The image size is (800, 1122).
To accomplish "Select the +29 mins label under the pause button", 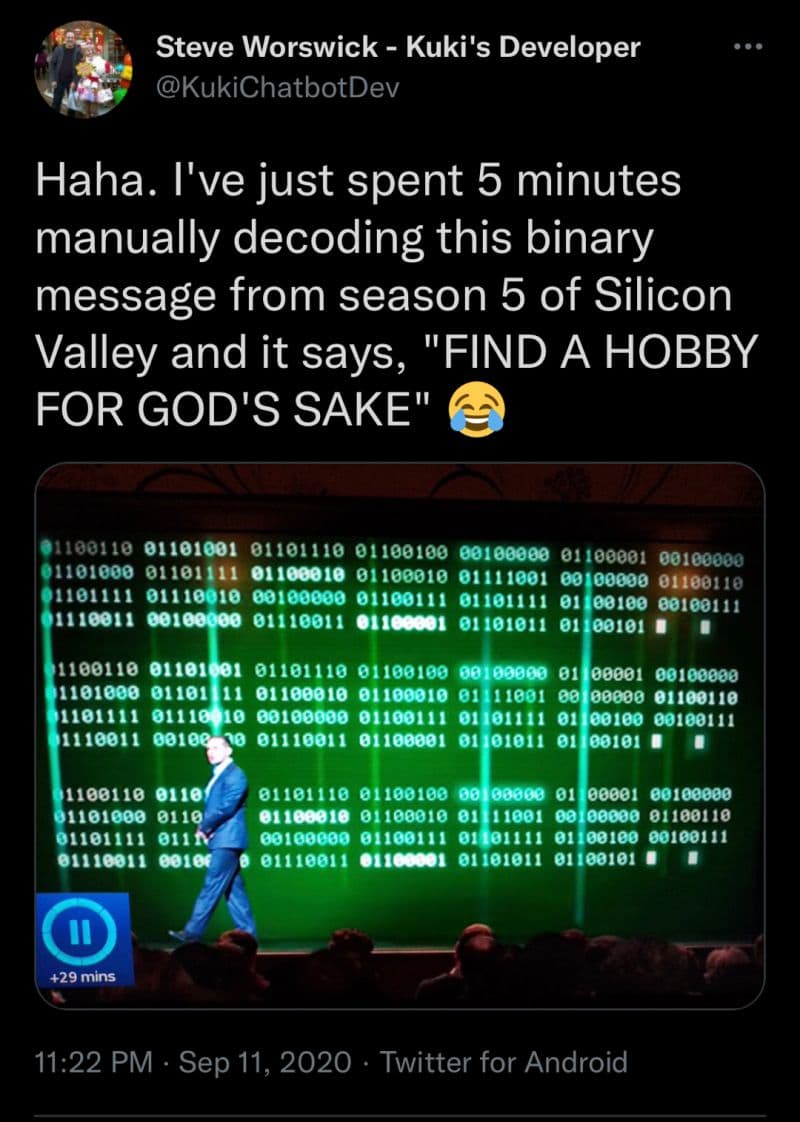I will 83,977.
